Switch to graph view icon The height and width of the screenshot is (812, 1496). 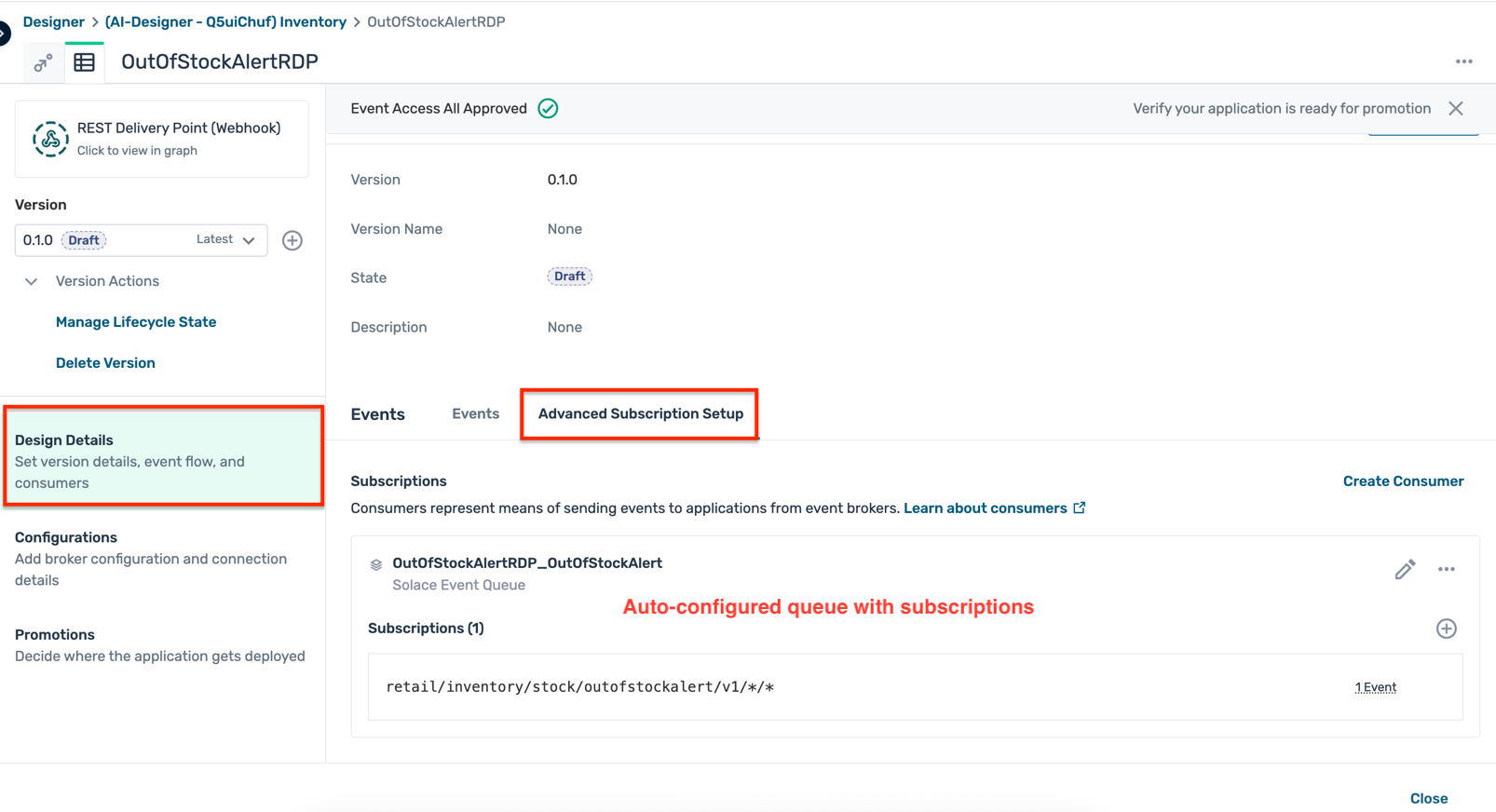[43, 62]
